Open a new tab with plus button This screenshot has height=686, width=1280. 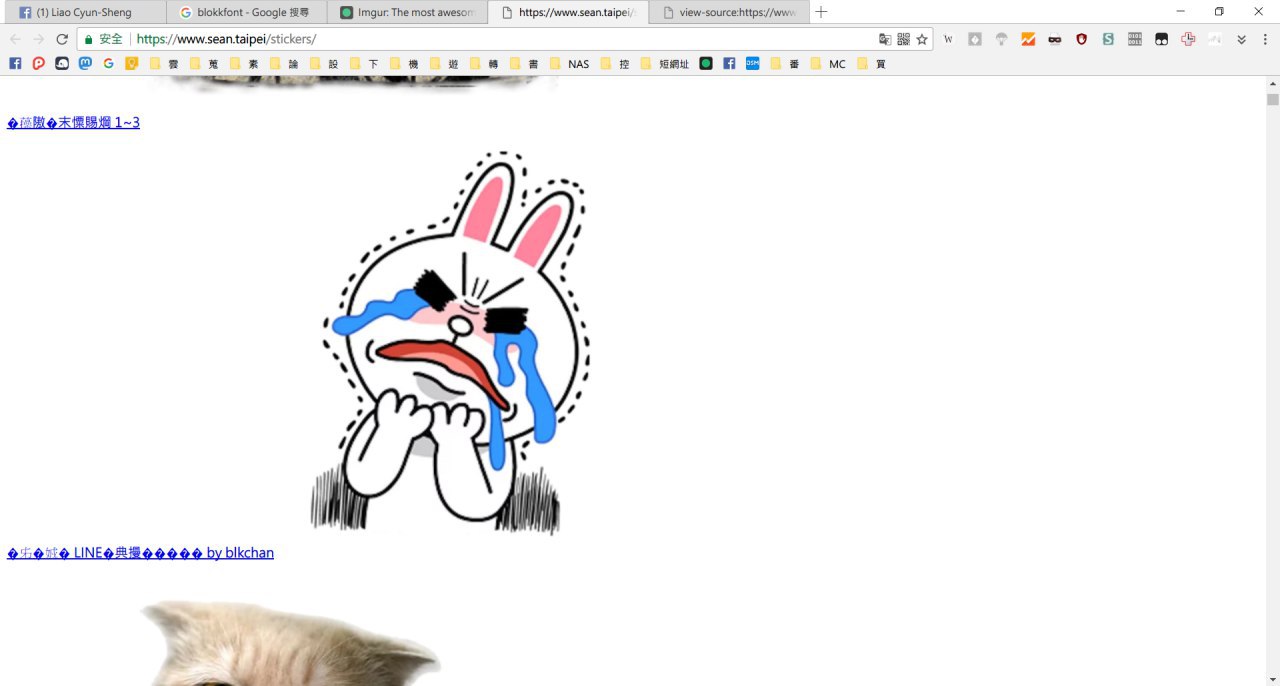coord(821,12)
